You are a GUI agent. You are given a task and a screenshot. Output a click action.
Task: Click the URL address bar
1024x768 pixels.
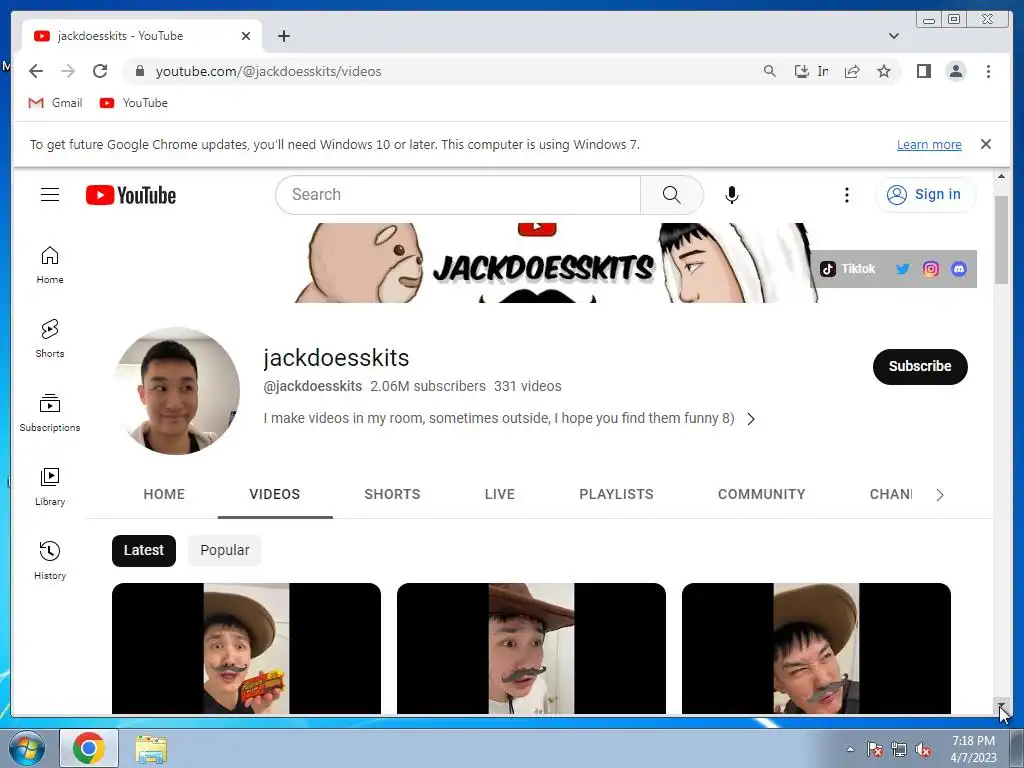(x=451, y=71)
